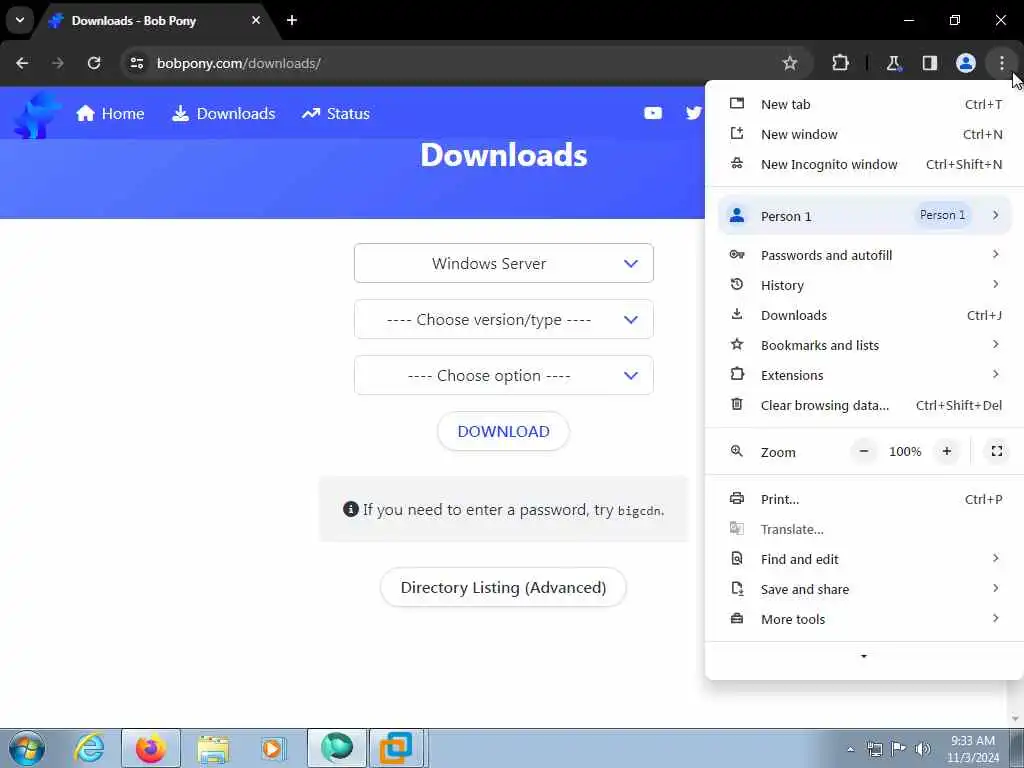Click the forward navigation arrow
This screenshot has width=1024, height=768.
pyautogui.click(x=58, y=63)
